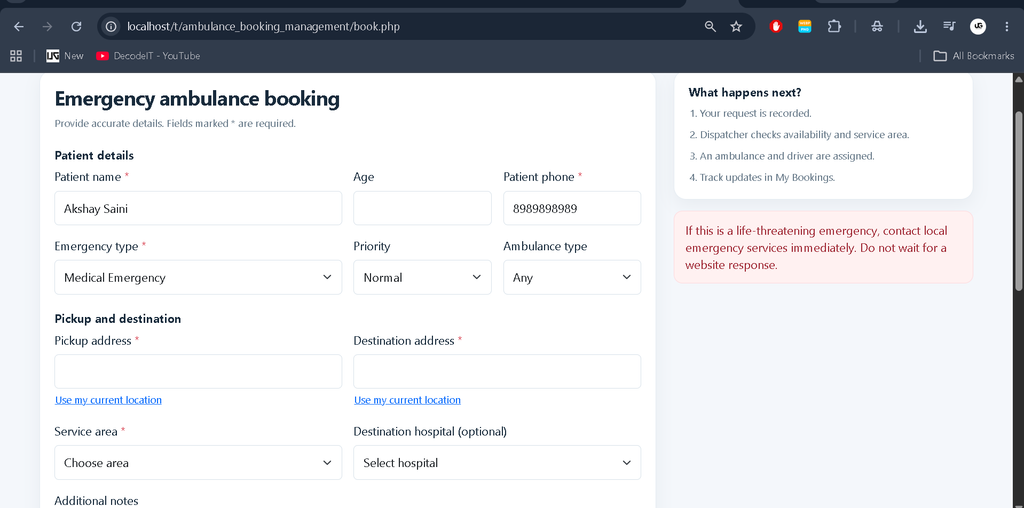
Task: Open the Priority dropdown showing Normal
Action: pos(423,278)
